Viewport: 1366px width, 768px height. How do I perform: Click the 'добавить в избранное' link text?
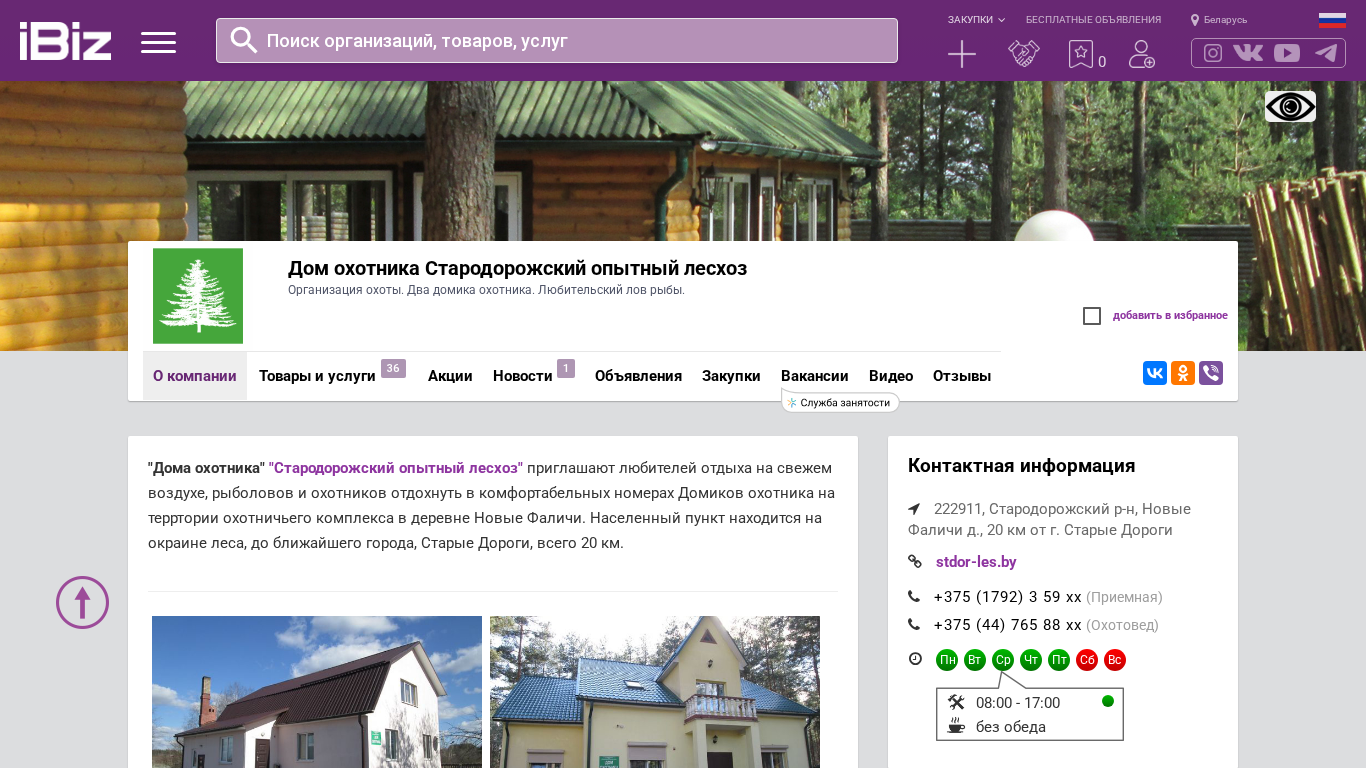1170,316
